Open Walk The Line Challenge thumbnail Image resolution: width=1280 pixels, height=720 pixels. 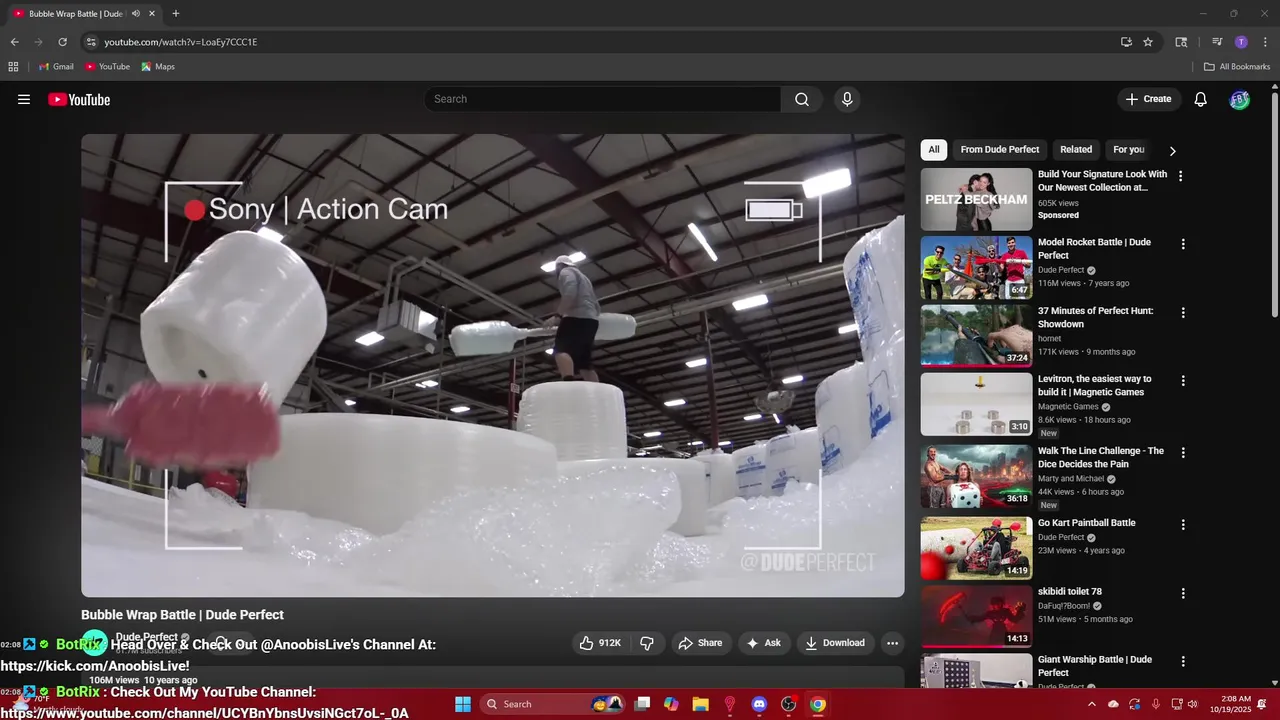[976, 476]
